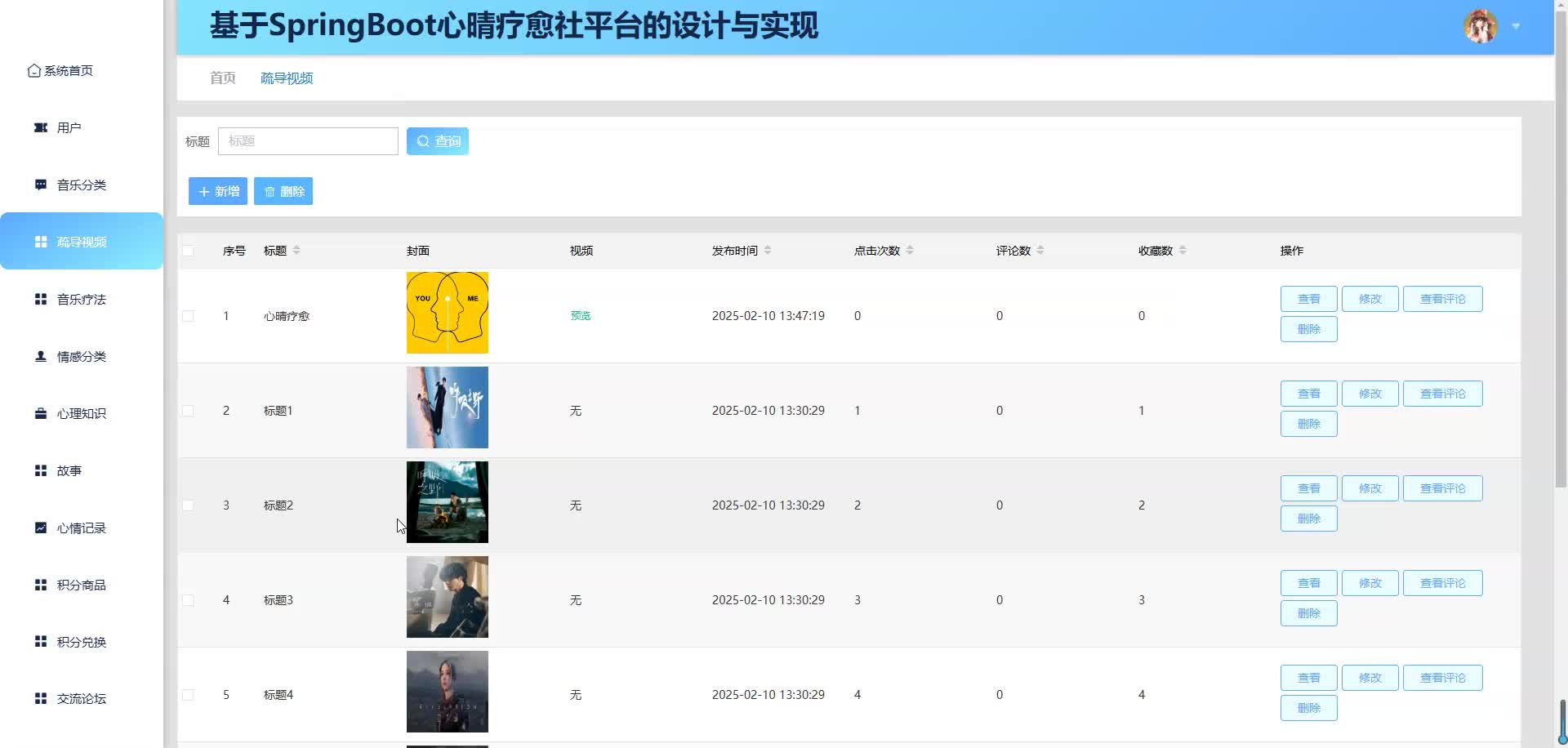Click 查看 for the 标题4 row
1568x748 pixels.
[1309, 678]
